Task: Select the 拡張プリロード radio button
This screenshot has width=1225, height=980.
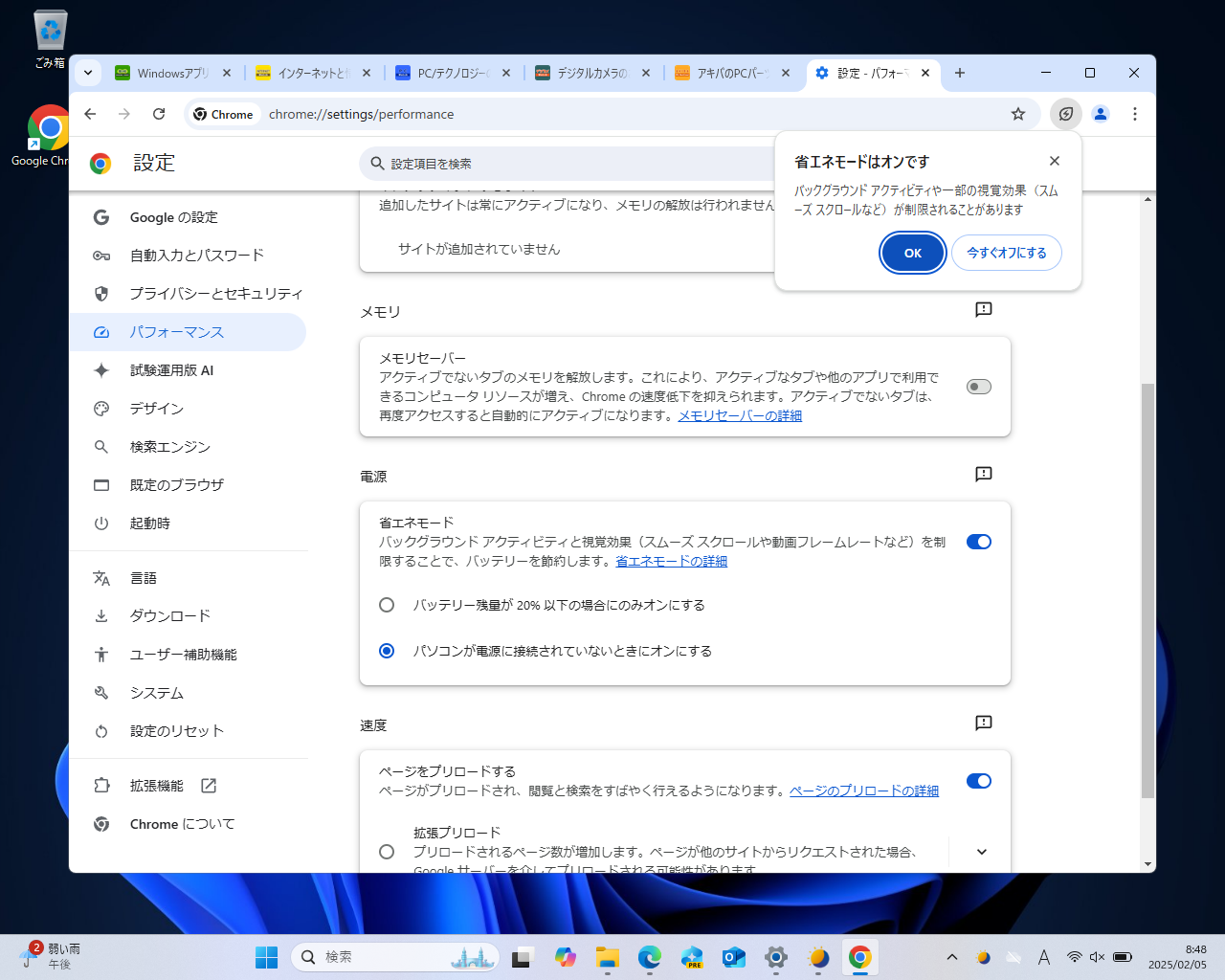Action: click(x=387, y=851)
